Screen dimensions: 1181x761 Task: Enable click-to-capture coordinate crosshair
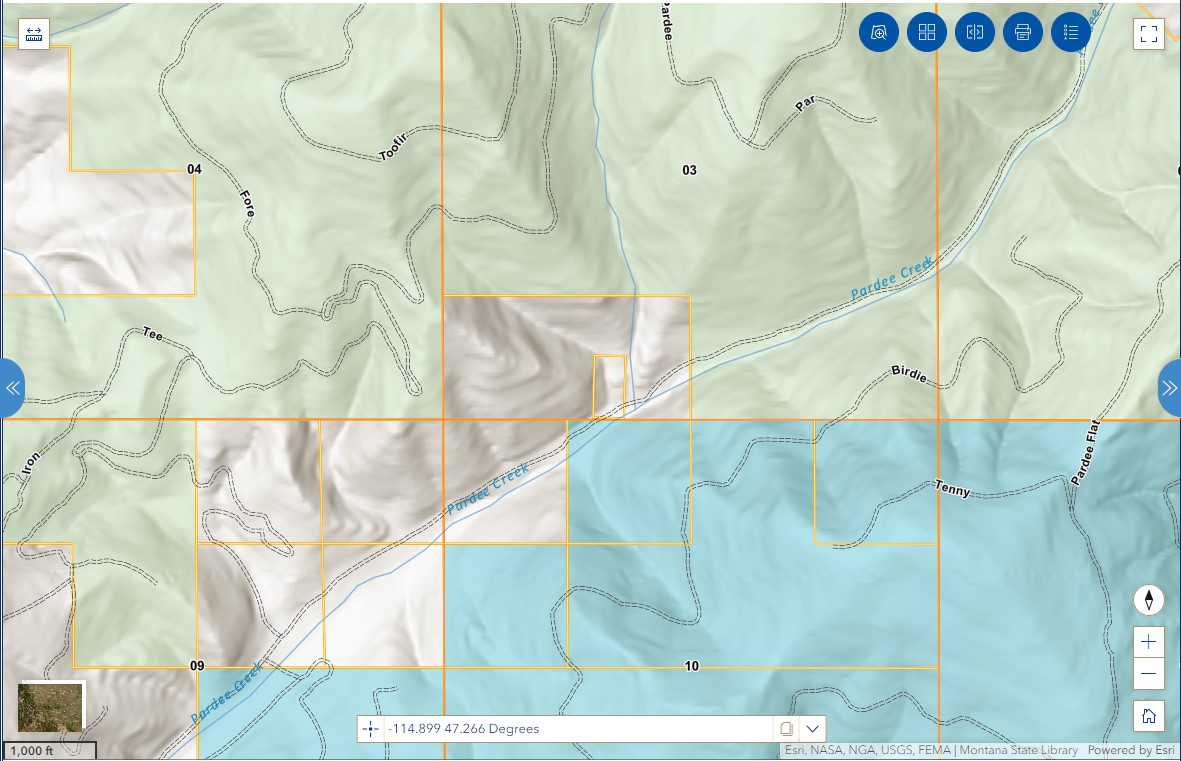point(371,729)
